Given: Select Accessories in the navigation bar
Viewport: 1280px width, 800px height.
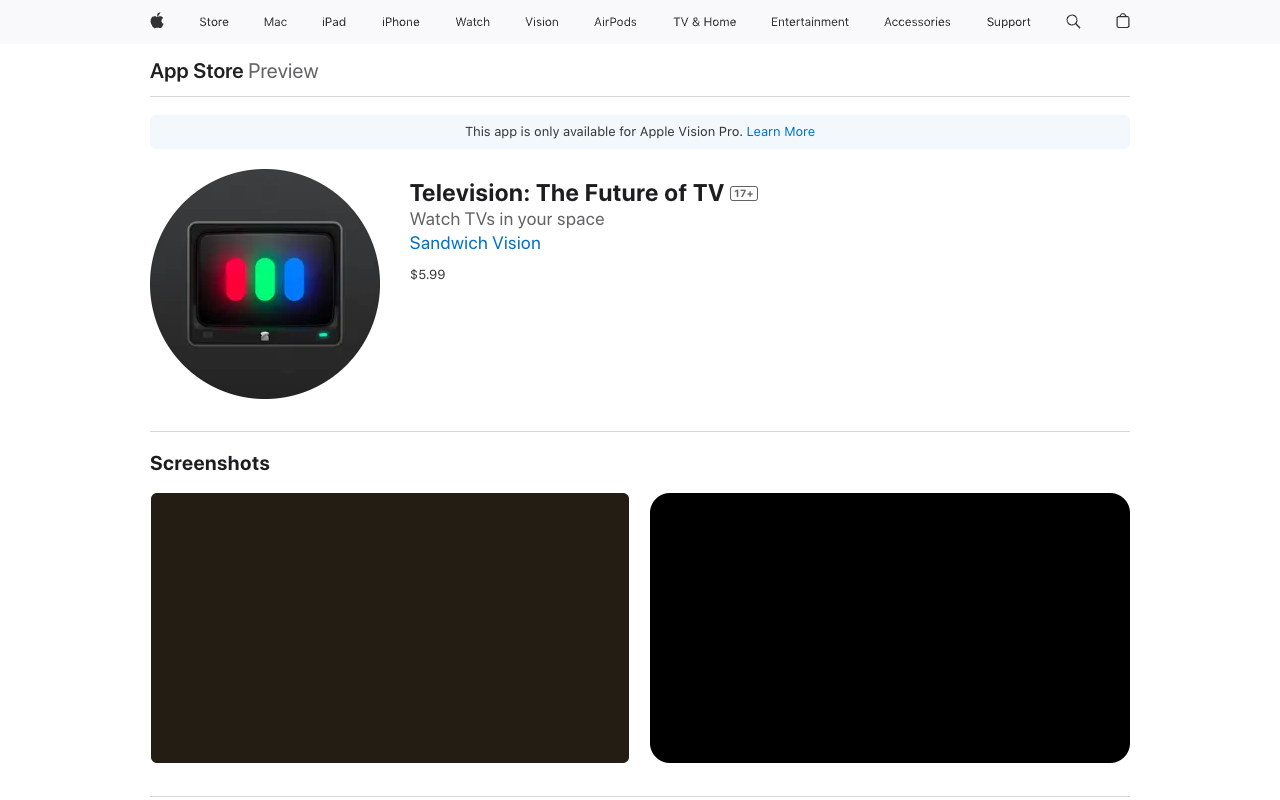Looking at the screenshot, I should tap(917, 22).
